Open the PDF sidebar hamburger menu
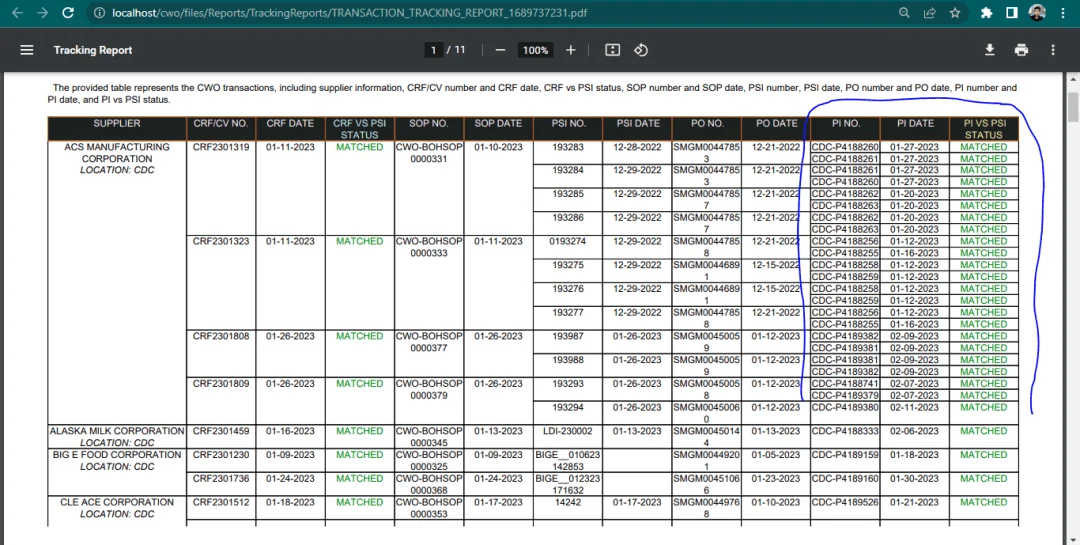Screen dimensions: 1080x545 27,50
